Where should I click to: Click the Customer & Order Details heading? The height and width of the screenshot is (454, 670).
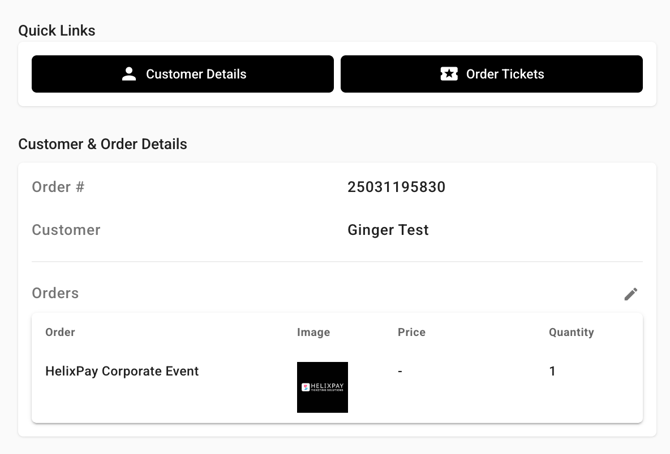103,144
